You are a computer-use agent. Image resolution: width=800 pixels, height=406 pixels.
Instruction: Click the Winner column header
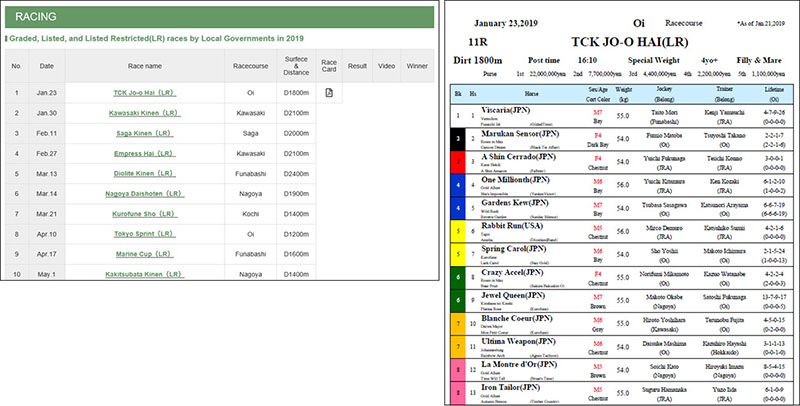(417, 66)
